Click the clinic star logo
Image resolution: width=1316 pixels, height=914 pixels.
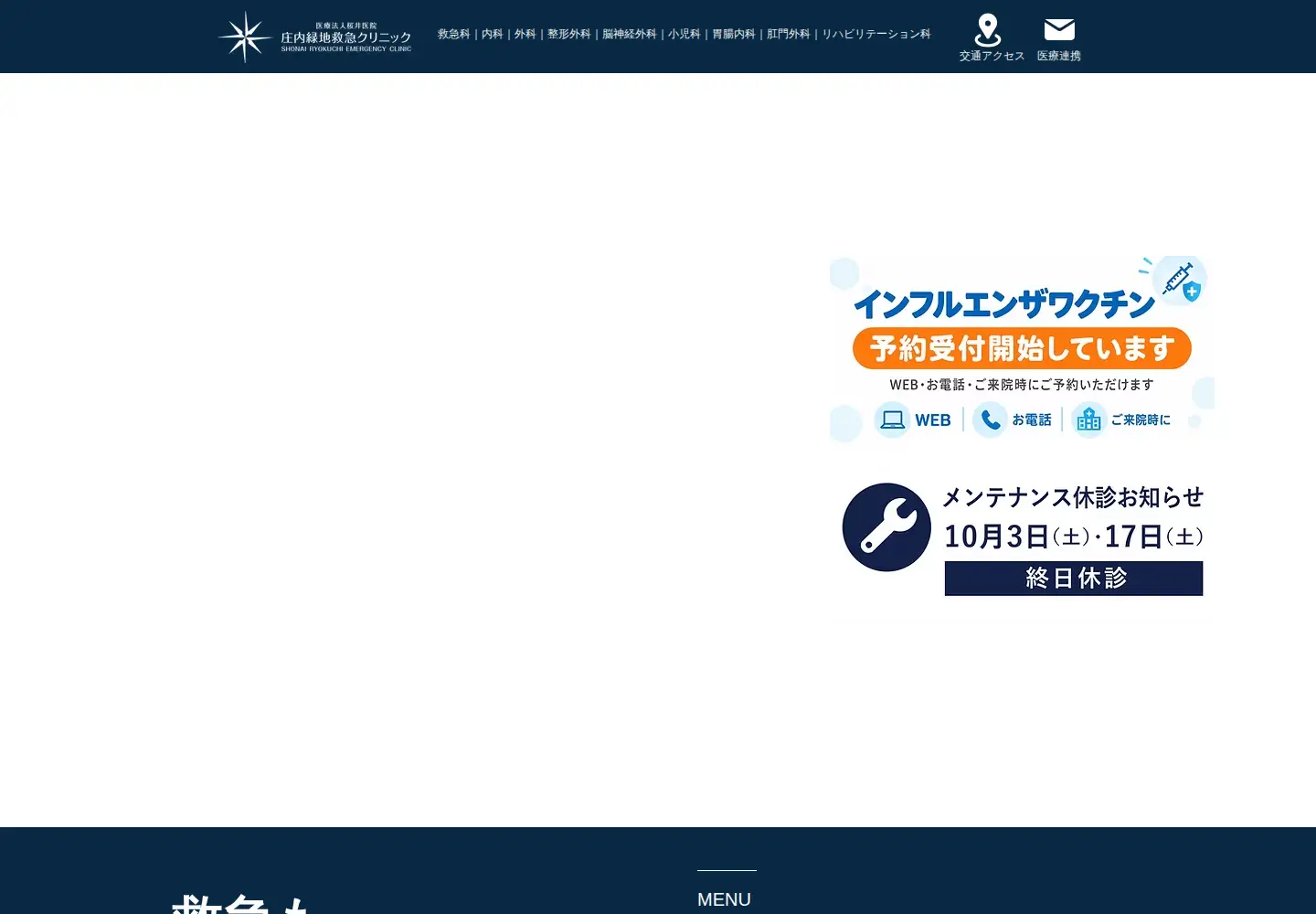click(245, 37)
